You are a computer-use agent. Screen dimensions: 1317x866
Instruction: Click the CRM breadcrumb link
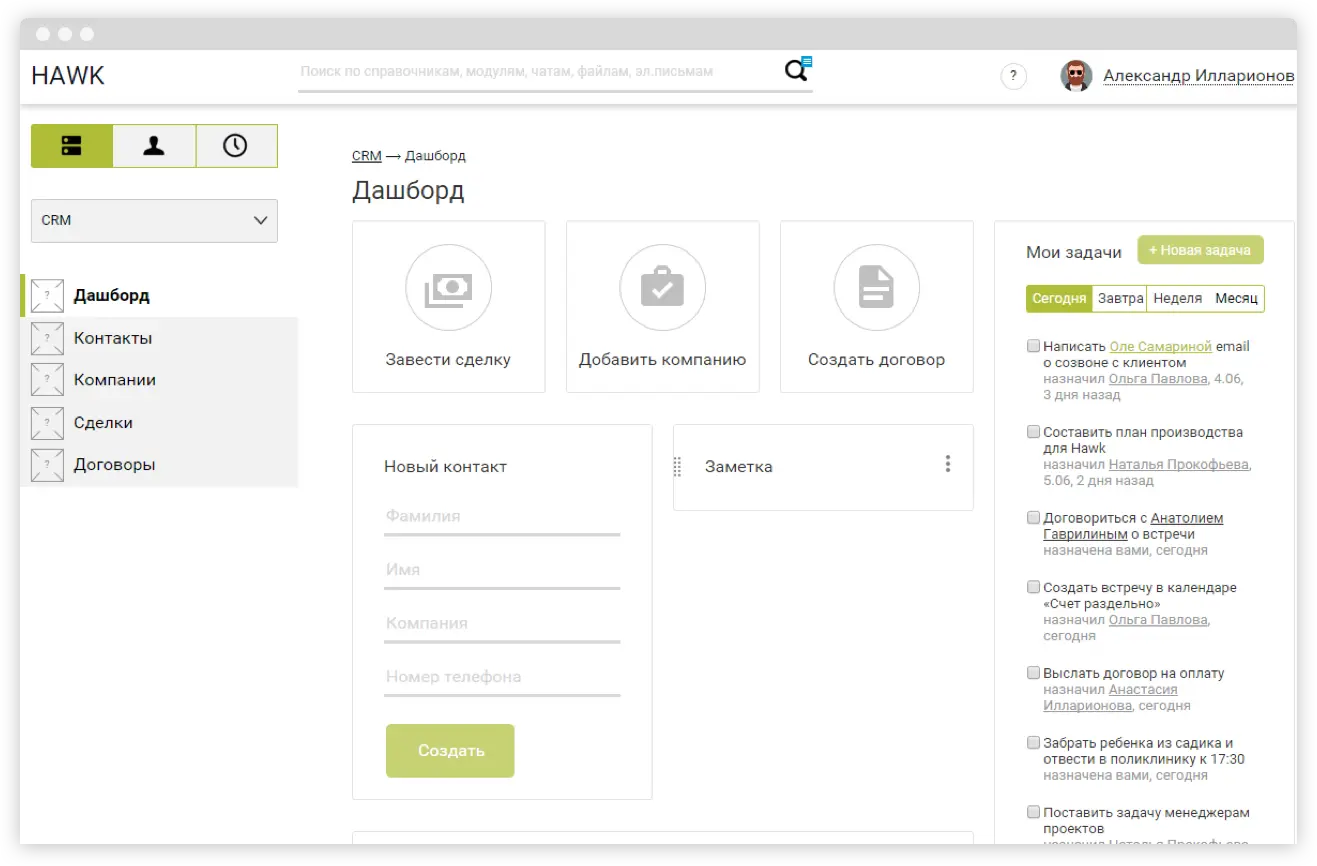[x=367, y=156]
